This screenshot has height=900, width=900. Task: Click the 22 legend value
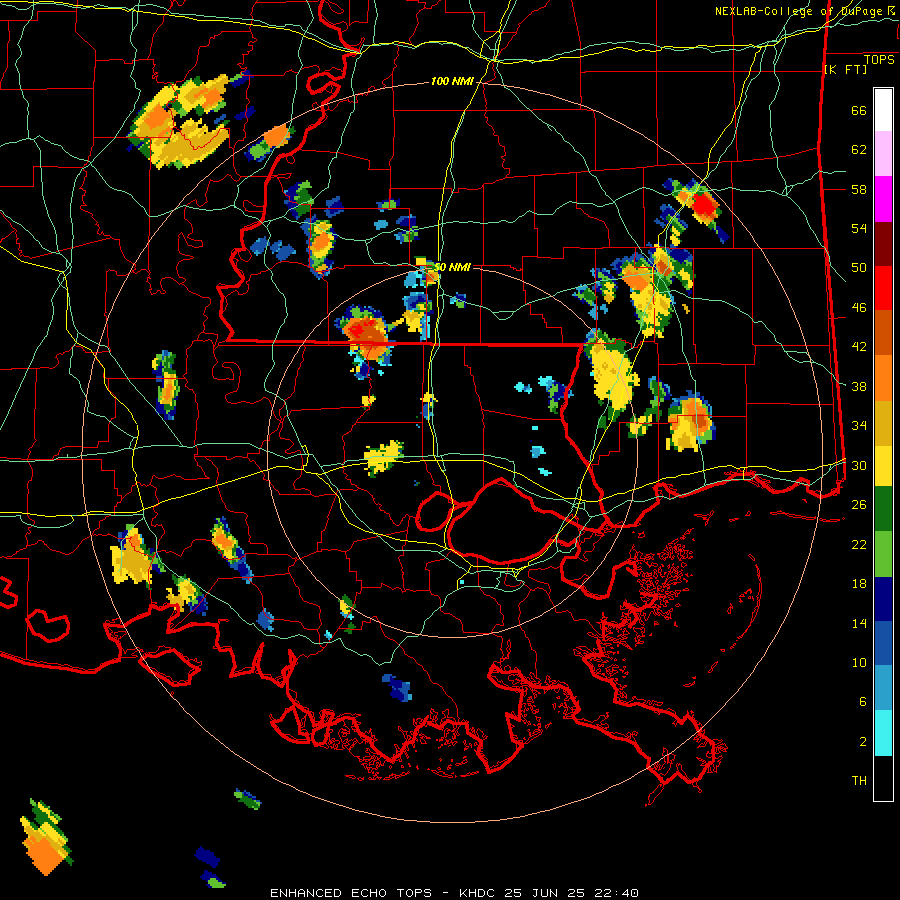click(859, 544)
